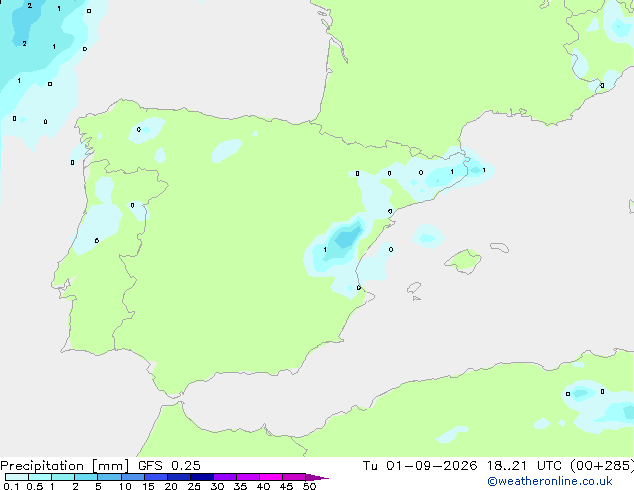634x490 pixels.
Task: Click the '40' legend scale label
Action: pos(263,486)
